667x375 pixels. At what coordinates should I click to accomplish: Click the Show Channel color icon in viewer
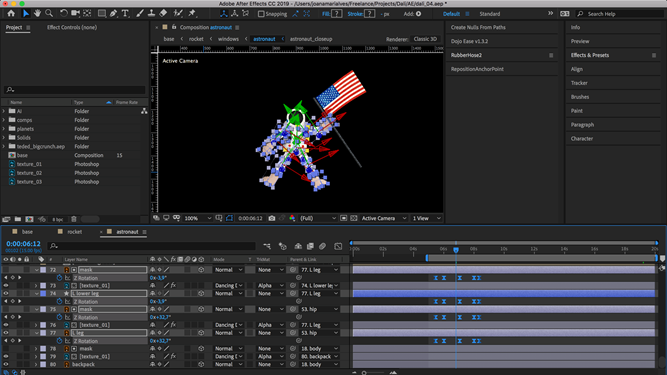coord(292,218)
